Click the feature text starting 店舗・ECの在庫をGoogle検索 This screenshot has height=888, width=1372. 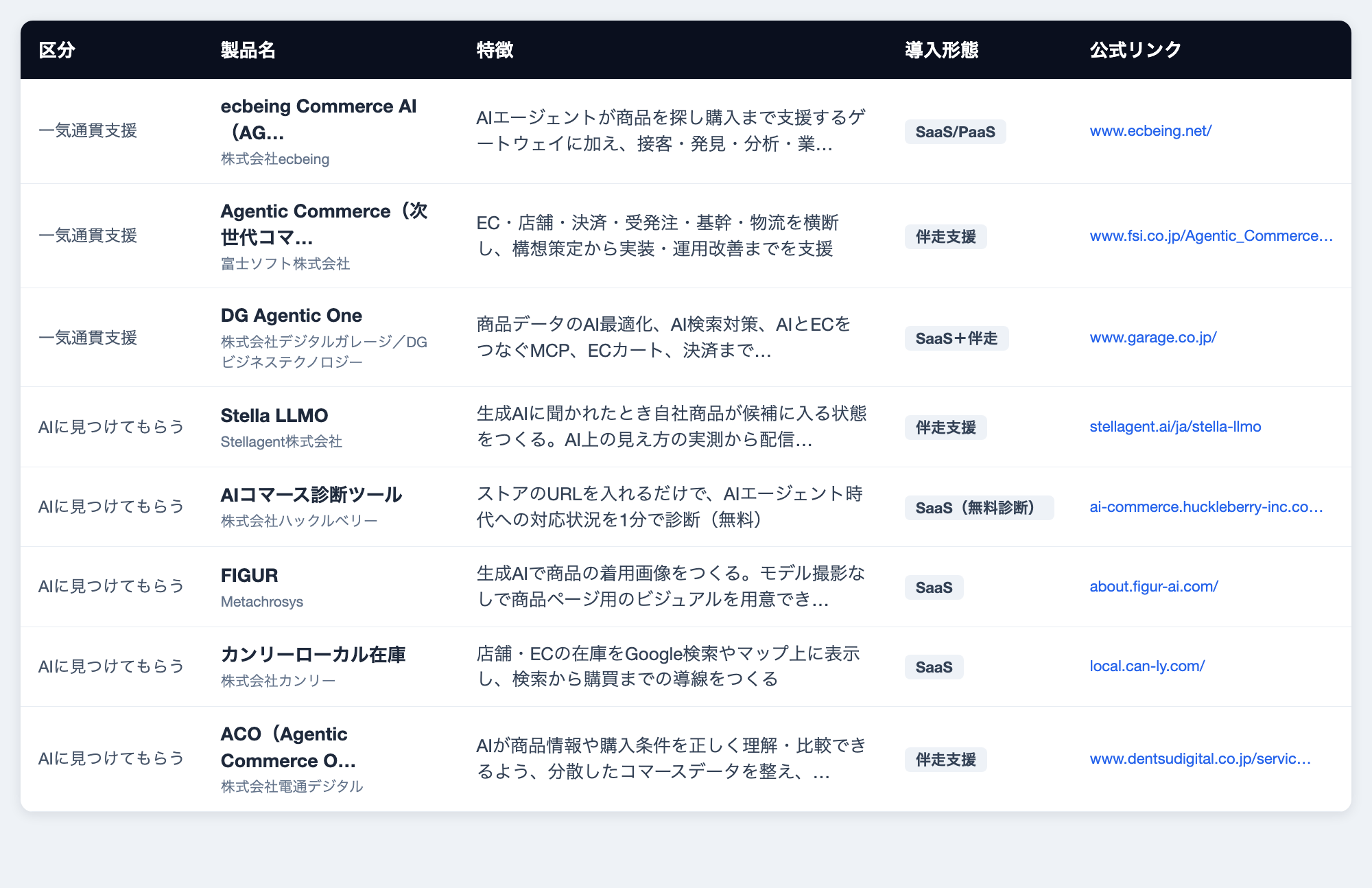[x=668, y=666]
